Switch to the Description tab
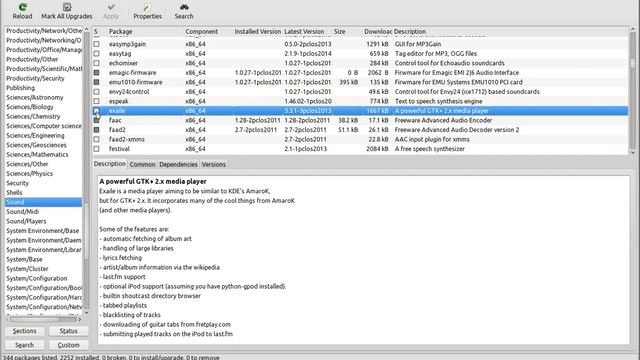This screenshot has width=640, height=360. pos(109,164)
